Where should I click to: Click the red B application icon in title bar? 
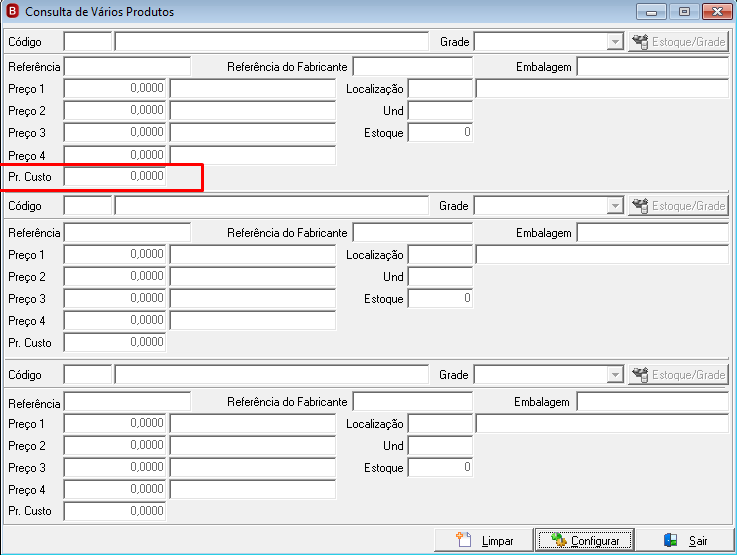coord(12,11)
